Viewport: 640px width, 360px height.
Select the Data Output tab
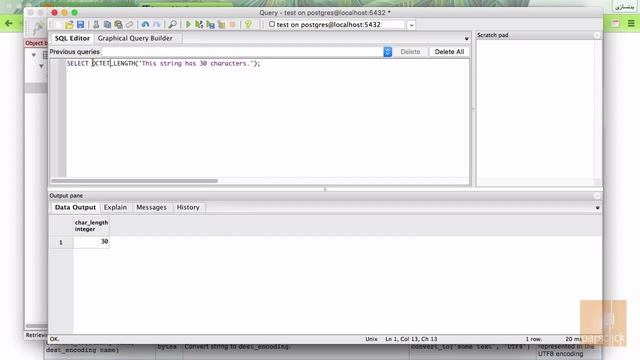coord(75,207)
